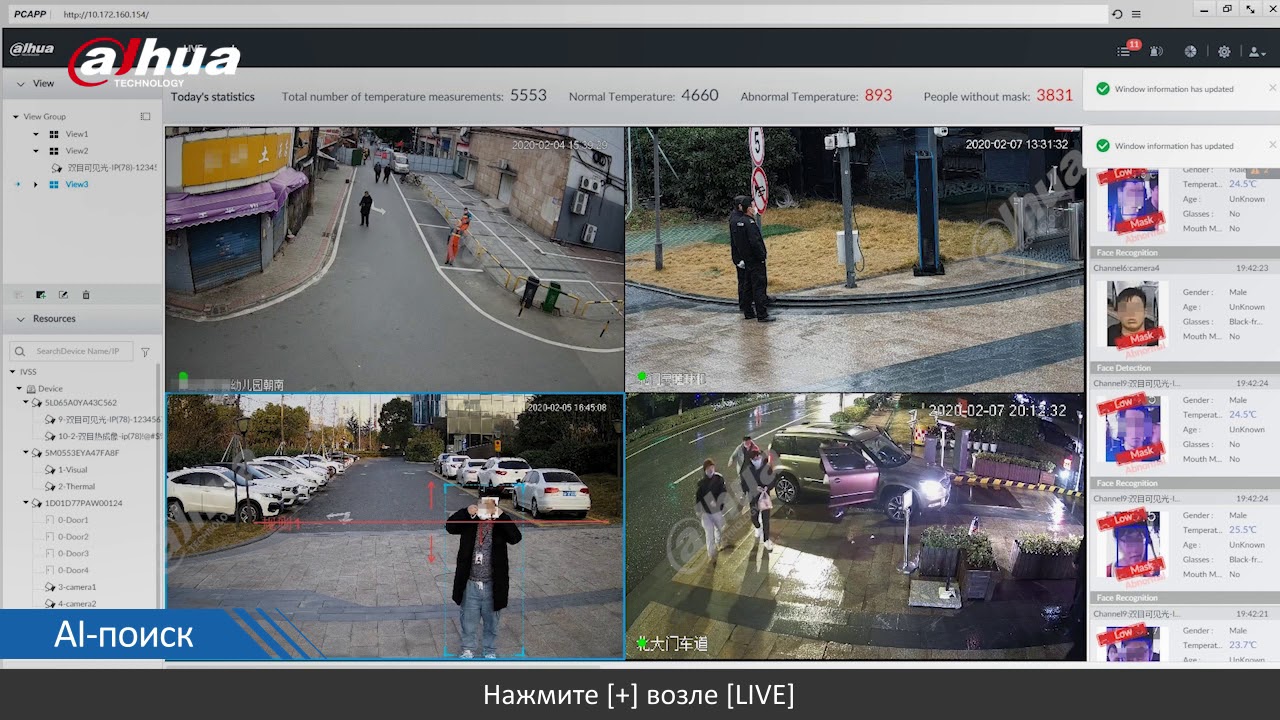Select View3 in the view tree
This screenshot has width=1280, height=720.
point(77,184)
